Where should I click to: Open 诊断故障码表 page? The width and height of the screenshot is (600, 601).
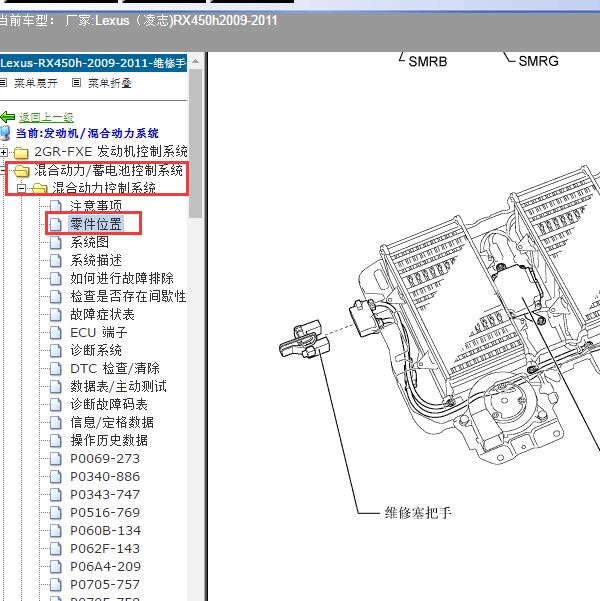tap(109, 404)
